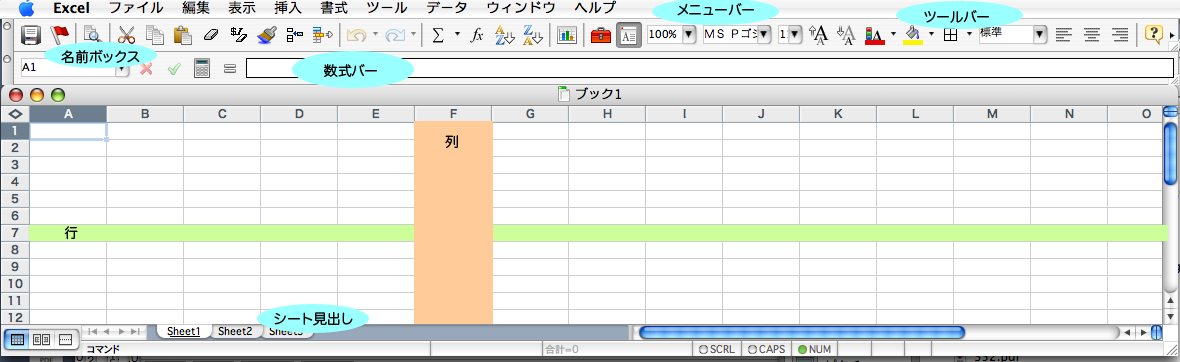Image resolution: width=1180 pixels, height=362 pixels.
Task: Open the 100% zoom dropdown
Action: [x=688, y=34]
